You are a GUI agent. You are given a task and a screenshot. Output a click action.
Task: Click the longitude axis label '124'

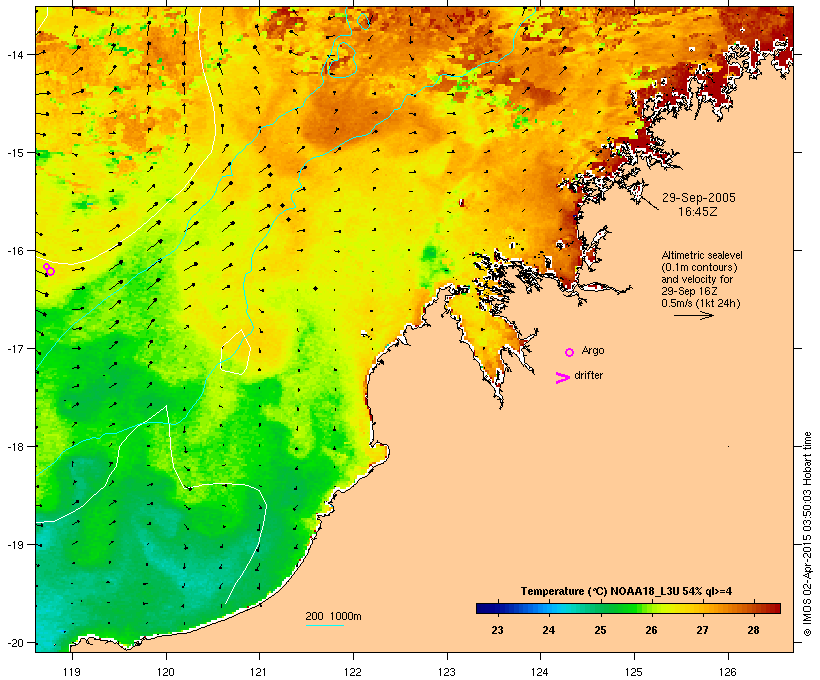pyautogui.click(x=540, y=672)
